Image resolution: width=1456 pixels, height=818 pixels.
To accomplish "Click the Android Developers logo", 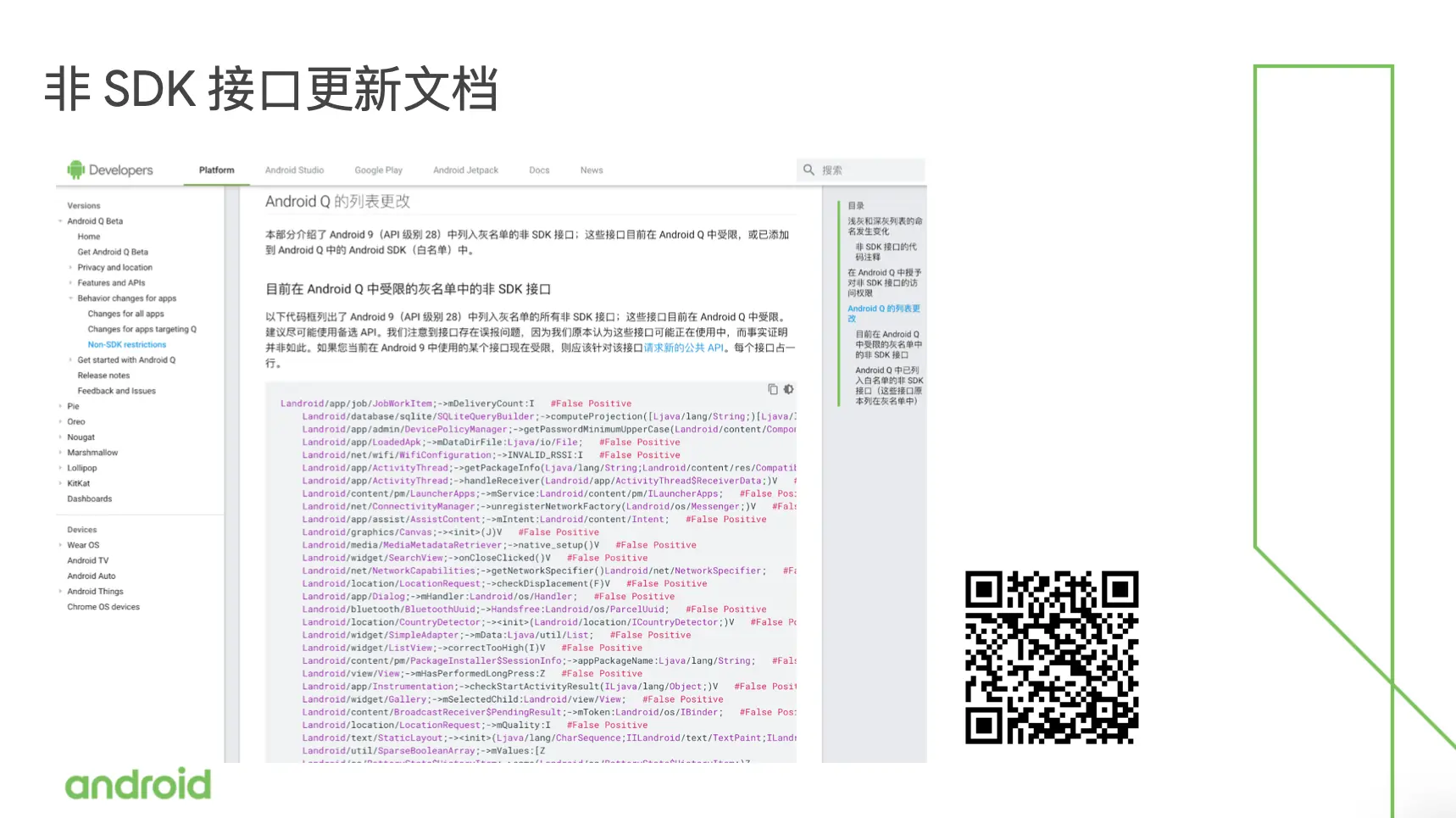I will click(x=110, y=170).
